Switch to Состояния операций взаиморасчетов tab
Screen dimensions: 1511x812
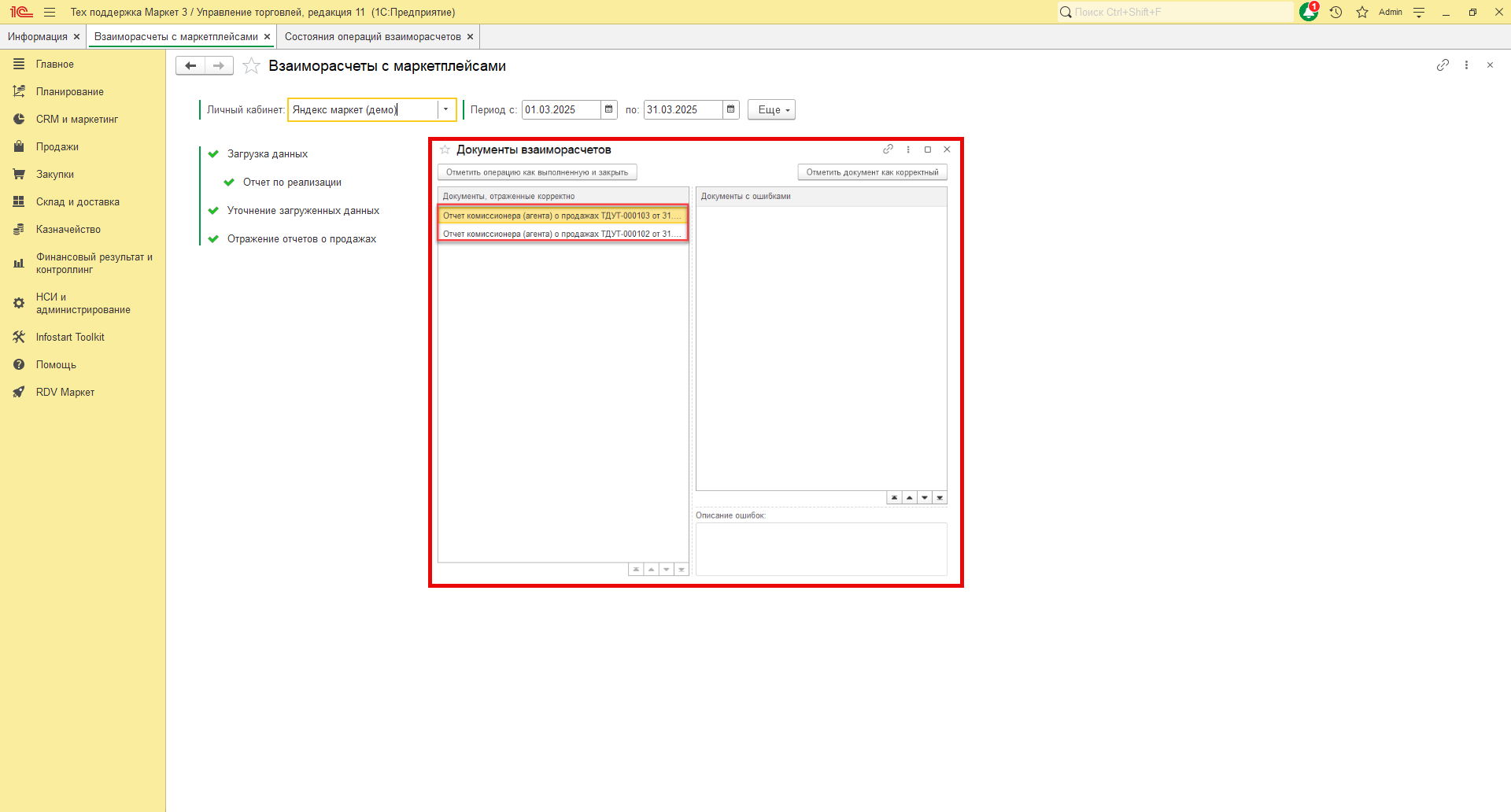[x=372, y=37]
